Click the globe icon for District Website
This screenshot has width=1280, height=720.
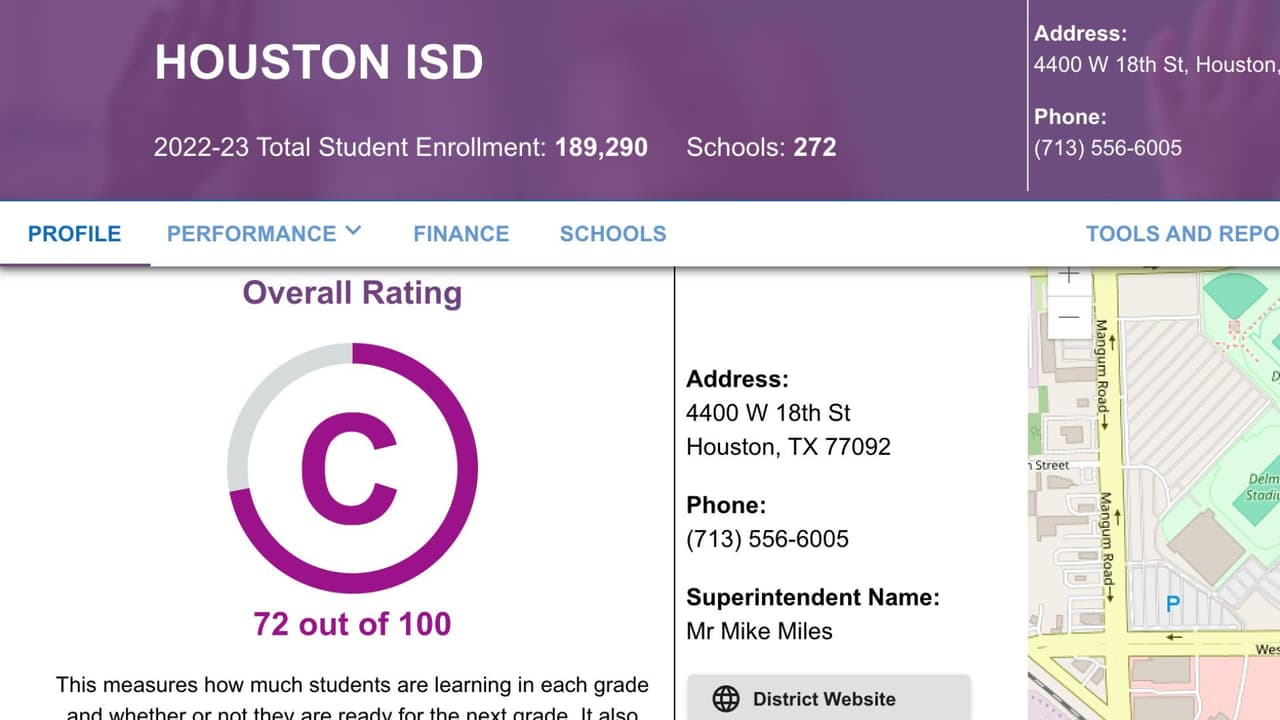(726, 699)
